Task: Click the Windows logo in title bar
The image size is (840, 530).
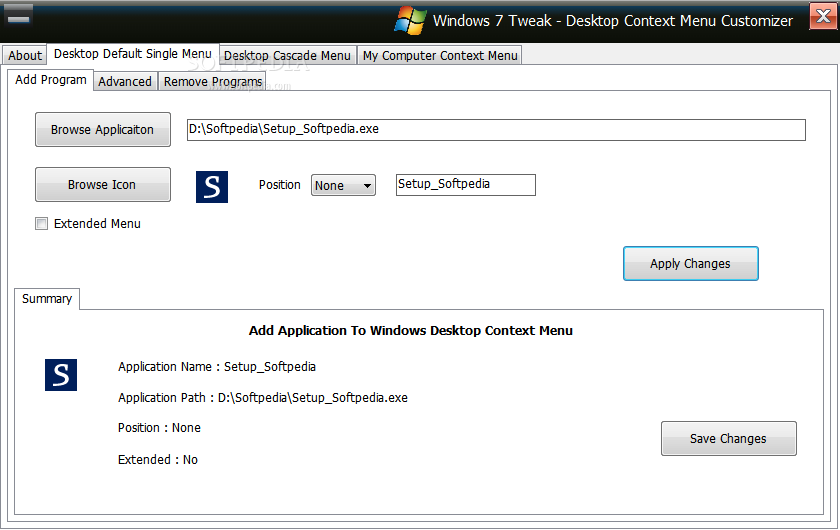Action: coord(410,21)
